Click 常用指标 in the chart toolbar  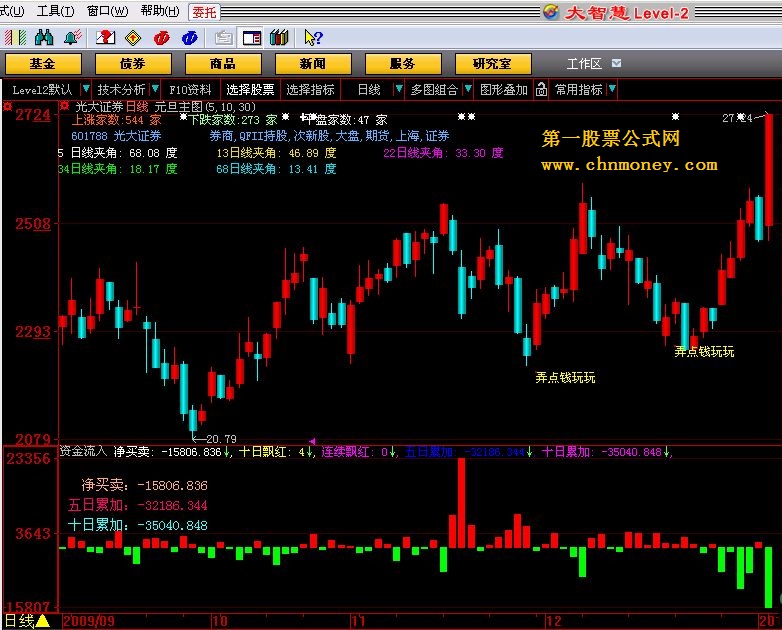pyautogui.click(x=579, y=90)
